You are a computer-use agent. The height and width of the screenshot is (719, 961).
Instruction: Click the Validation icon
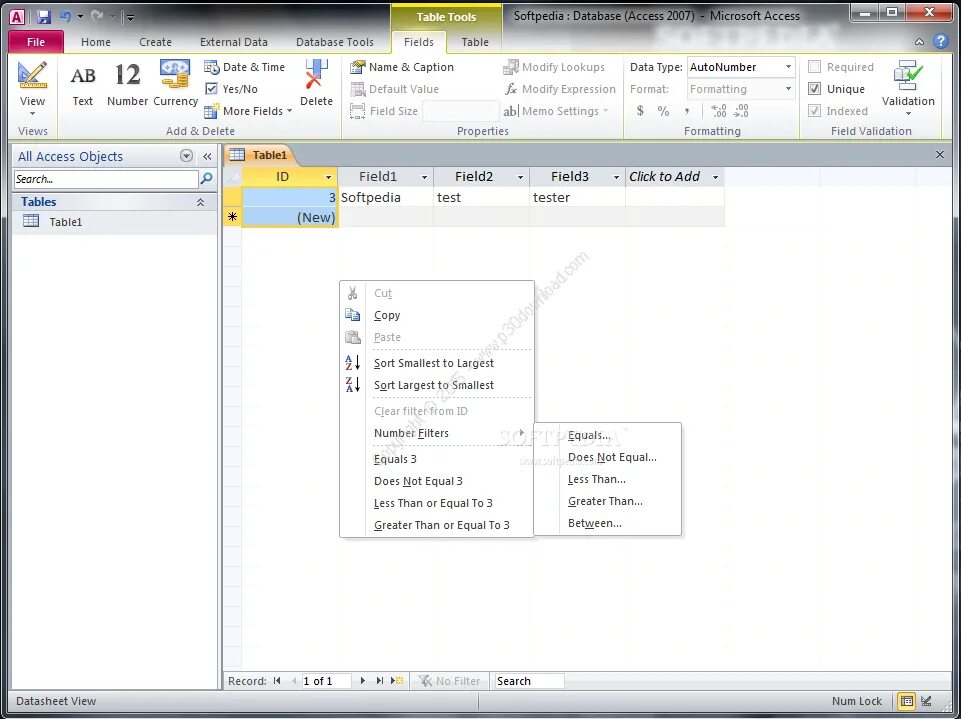(907, 75)
